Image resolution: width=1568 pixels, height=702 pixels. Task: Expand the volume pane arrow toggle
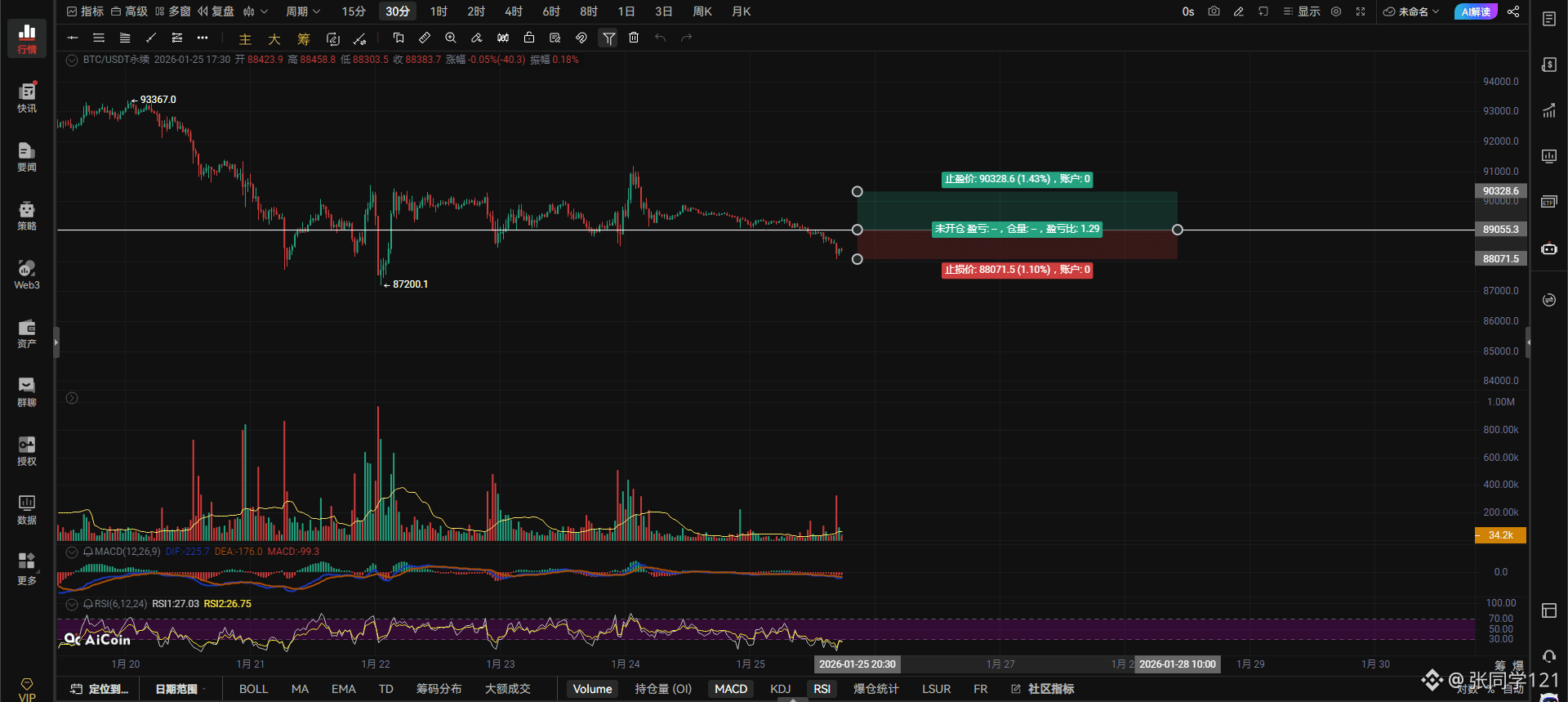[72, 398]
